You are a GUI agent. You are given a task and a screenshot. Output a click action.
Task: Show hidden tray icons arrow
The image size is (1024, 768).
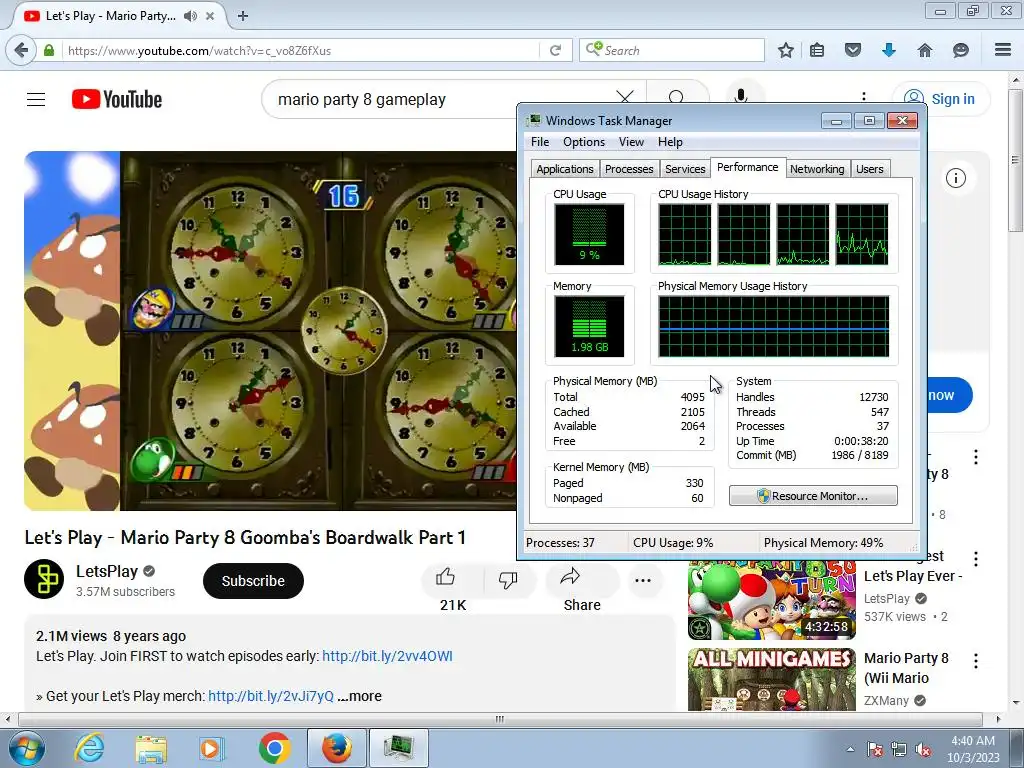coord(850,749)
